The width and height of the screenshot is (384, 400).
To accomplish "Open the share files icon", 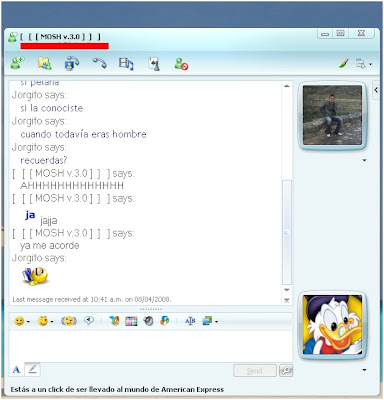I will pyautogui.click(x=45, y=63).
